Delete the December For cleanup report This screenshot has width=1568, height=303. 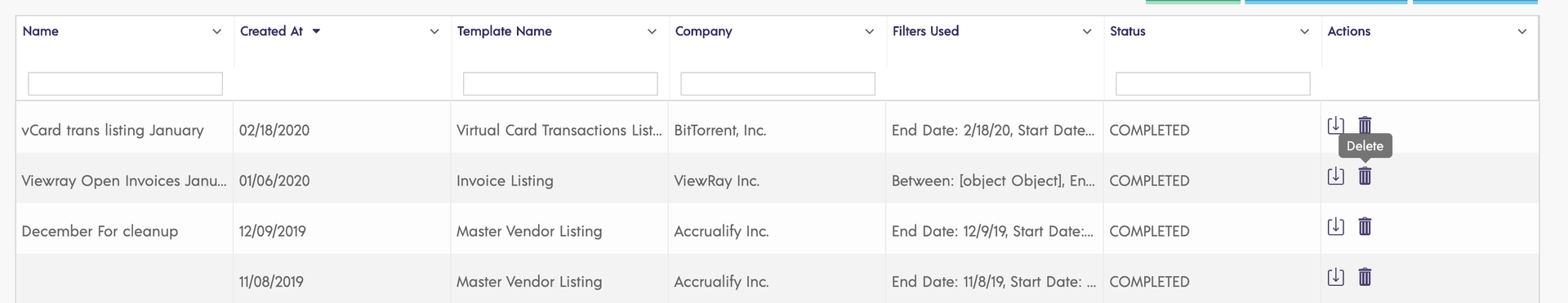coord(1365,226)
